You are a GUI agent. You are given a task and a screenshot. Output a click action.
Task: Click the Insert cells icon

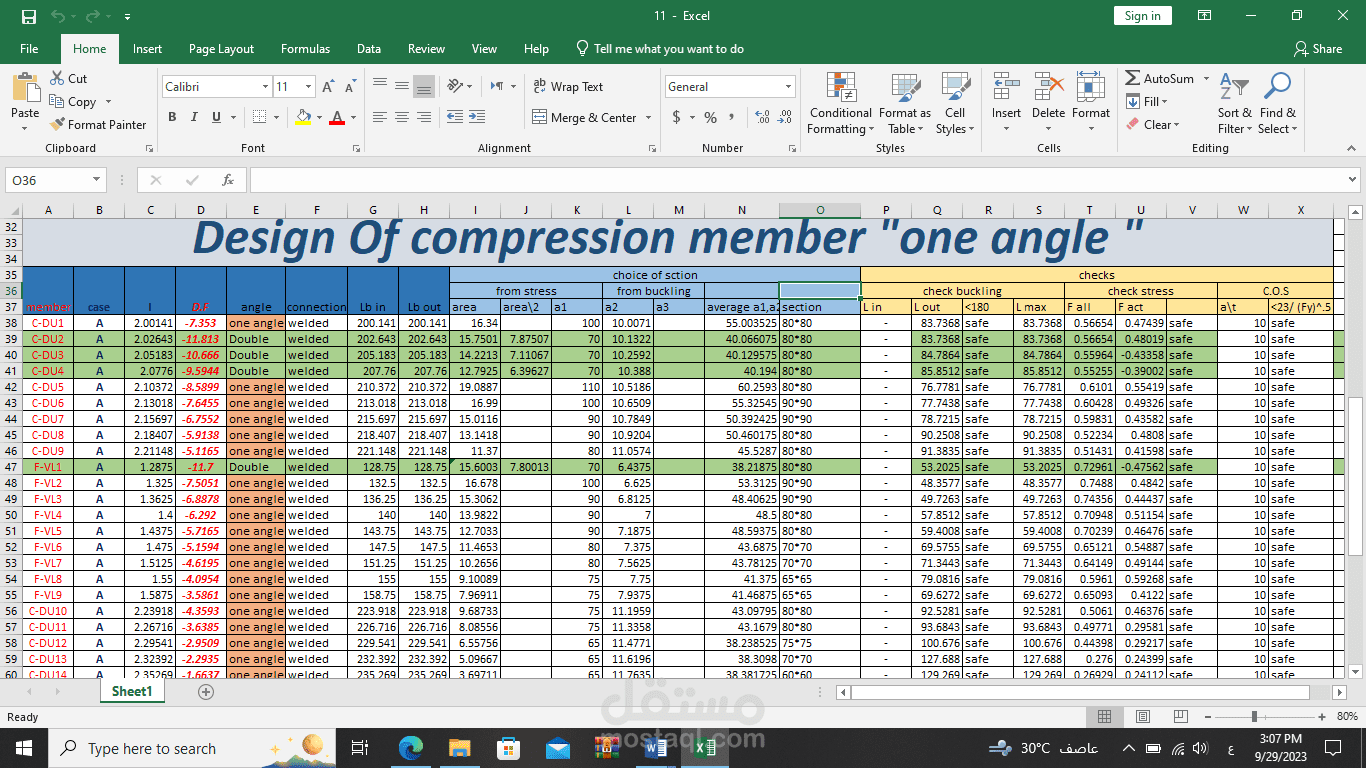click(1006, 87)
